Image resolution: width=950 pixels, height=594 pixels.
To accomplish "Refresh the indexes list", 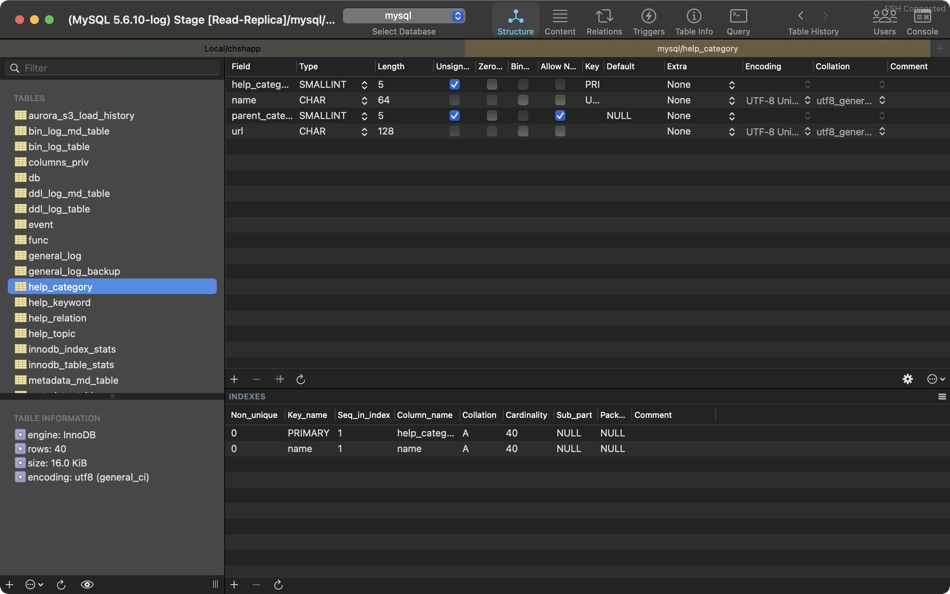I will point(278,585).
